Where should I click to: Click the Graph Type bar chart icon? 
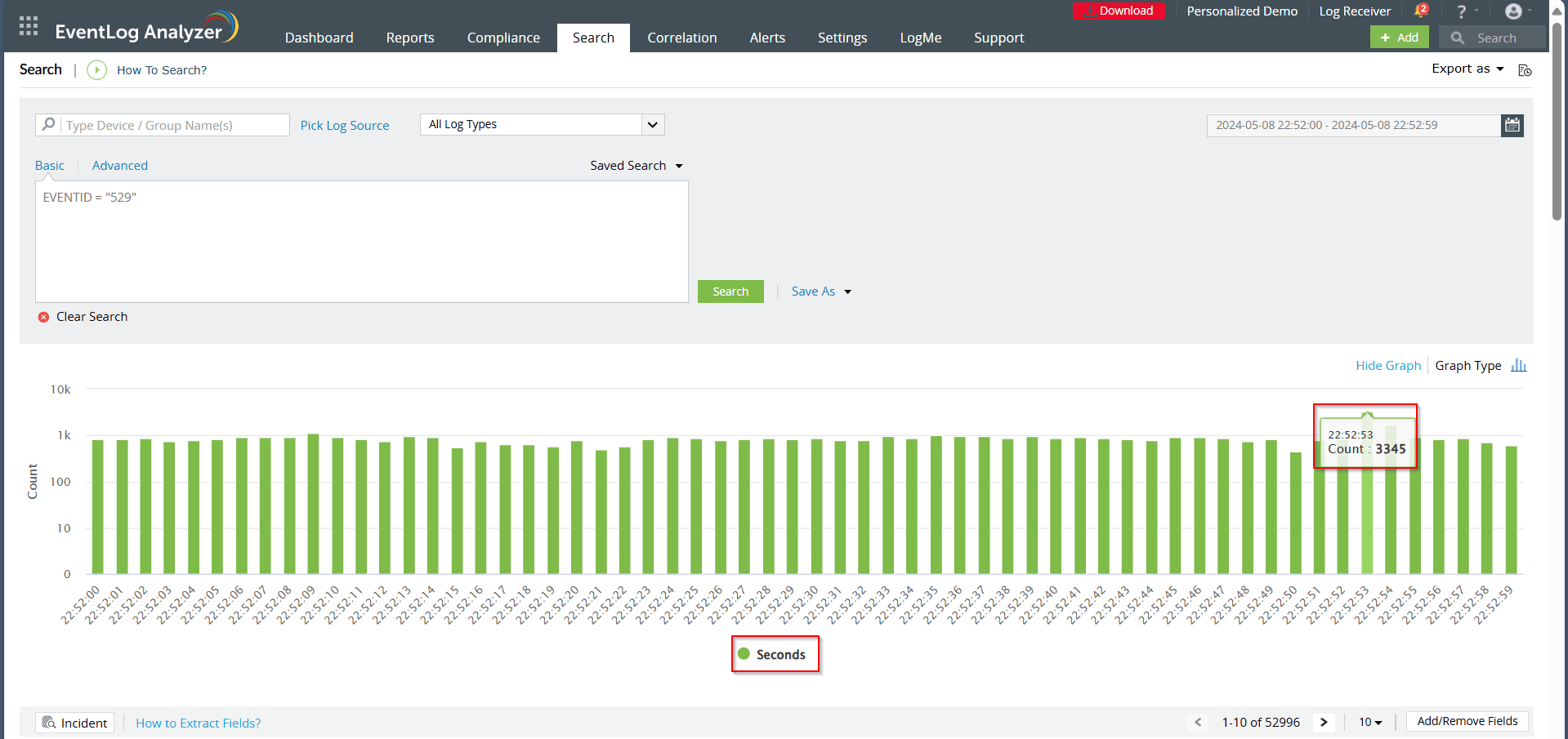(x=1518, y=365)
